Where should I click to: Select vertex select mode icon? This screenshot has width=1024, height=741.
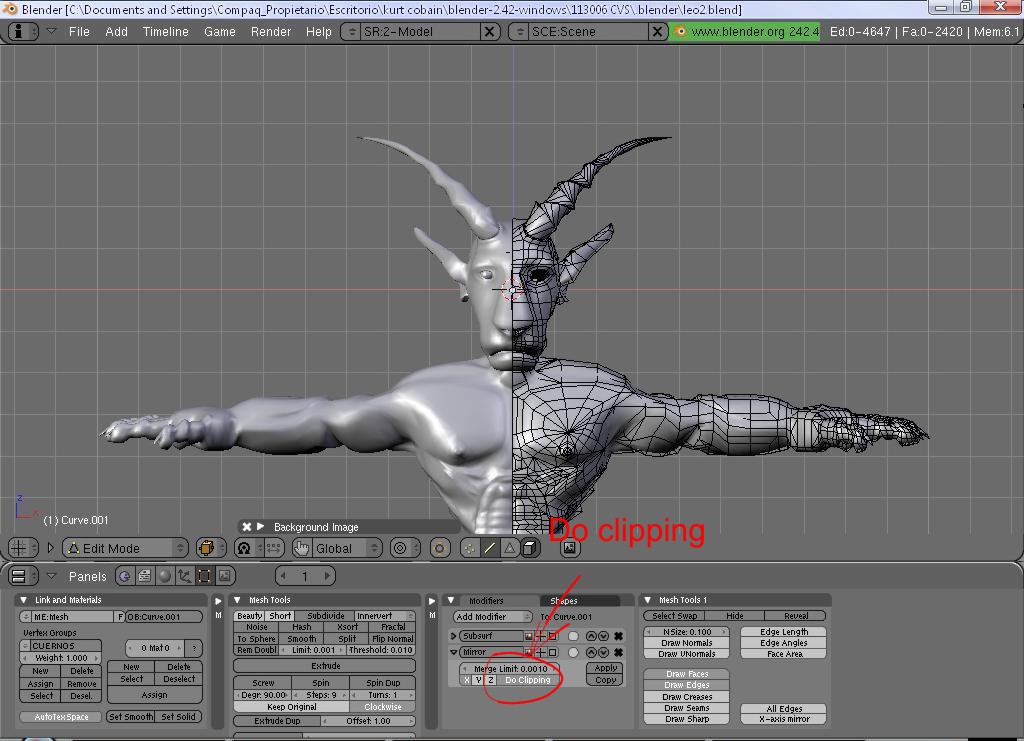pyautogui.click(x=469, y=548)
